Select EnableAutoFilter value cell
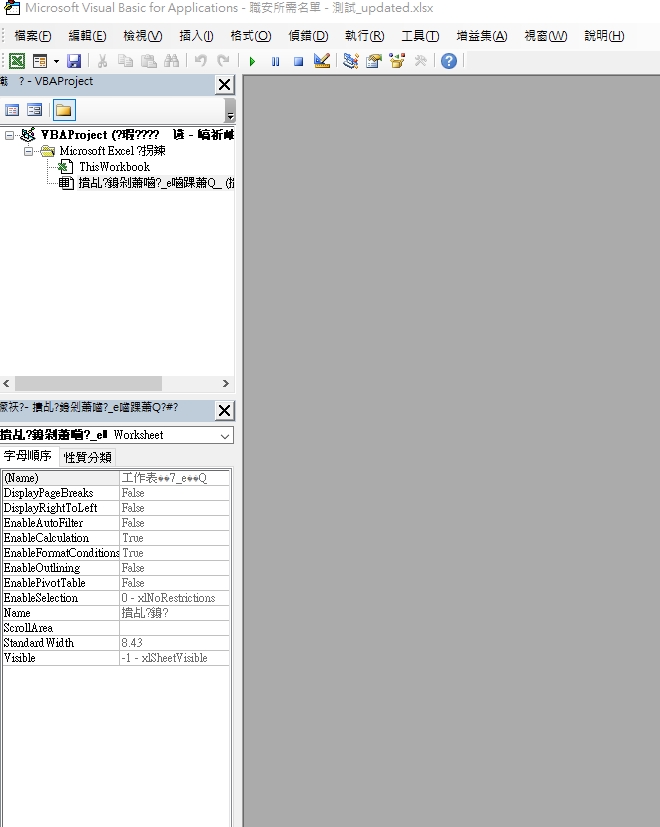 click(x=174, y=523)
